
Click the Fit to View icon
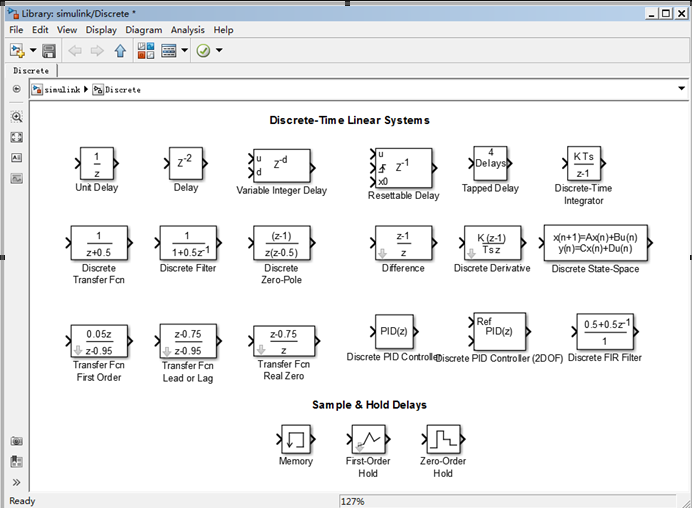coord(16,137)
